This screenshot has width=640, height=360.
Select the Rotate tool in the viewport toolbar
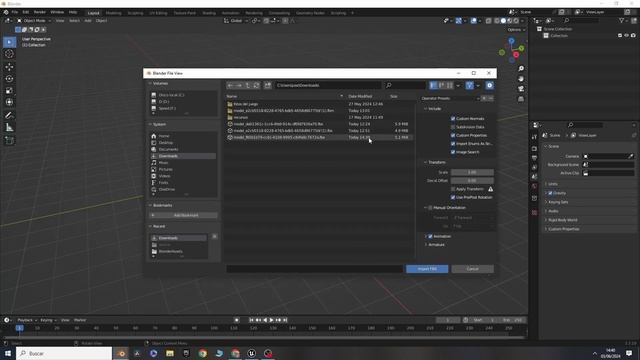click(9, 78)
